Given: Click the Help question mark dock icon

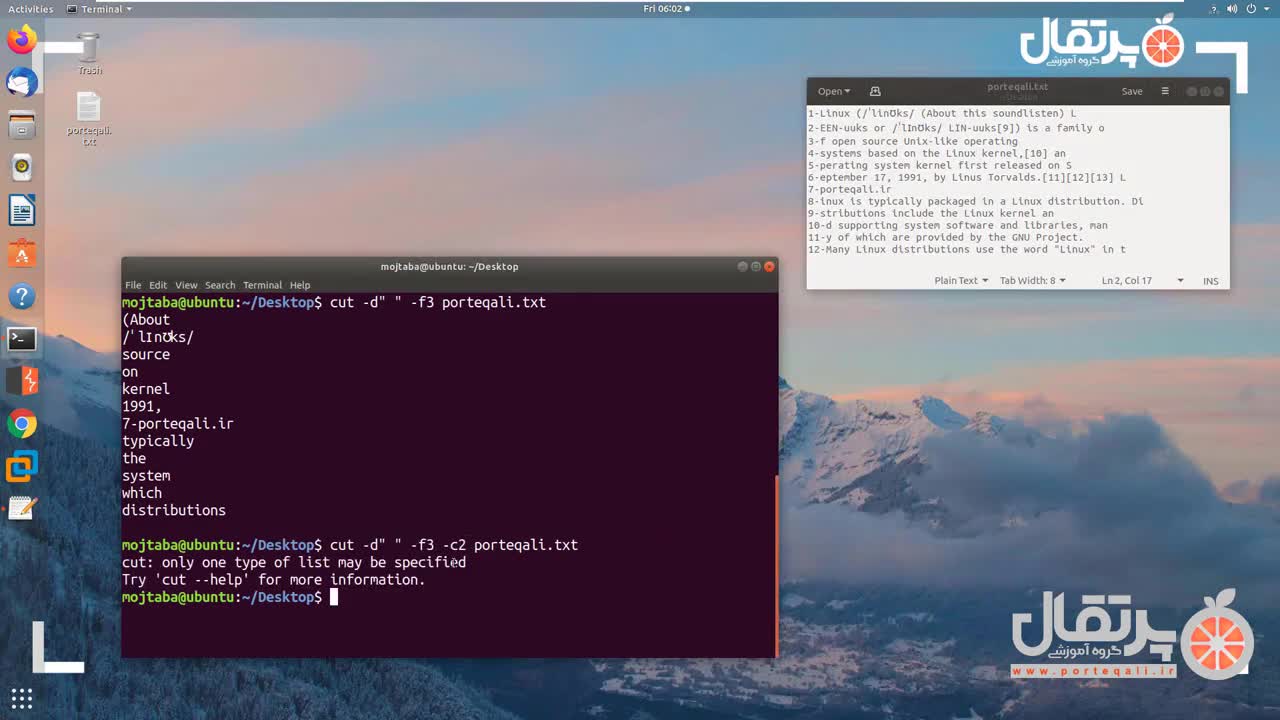Looking at the screenshot, I should pos(21,297).
